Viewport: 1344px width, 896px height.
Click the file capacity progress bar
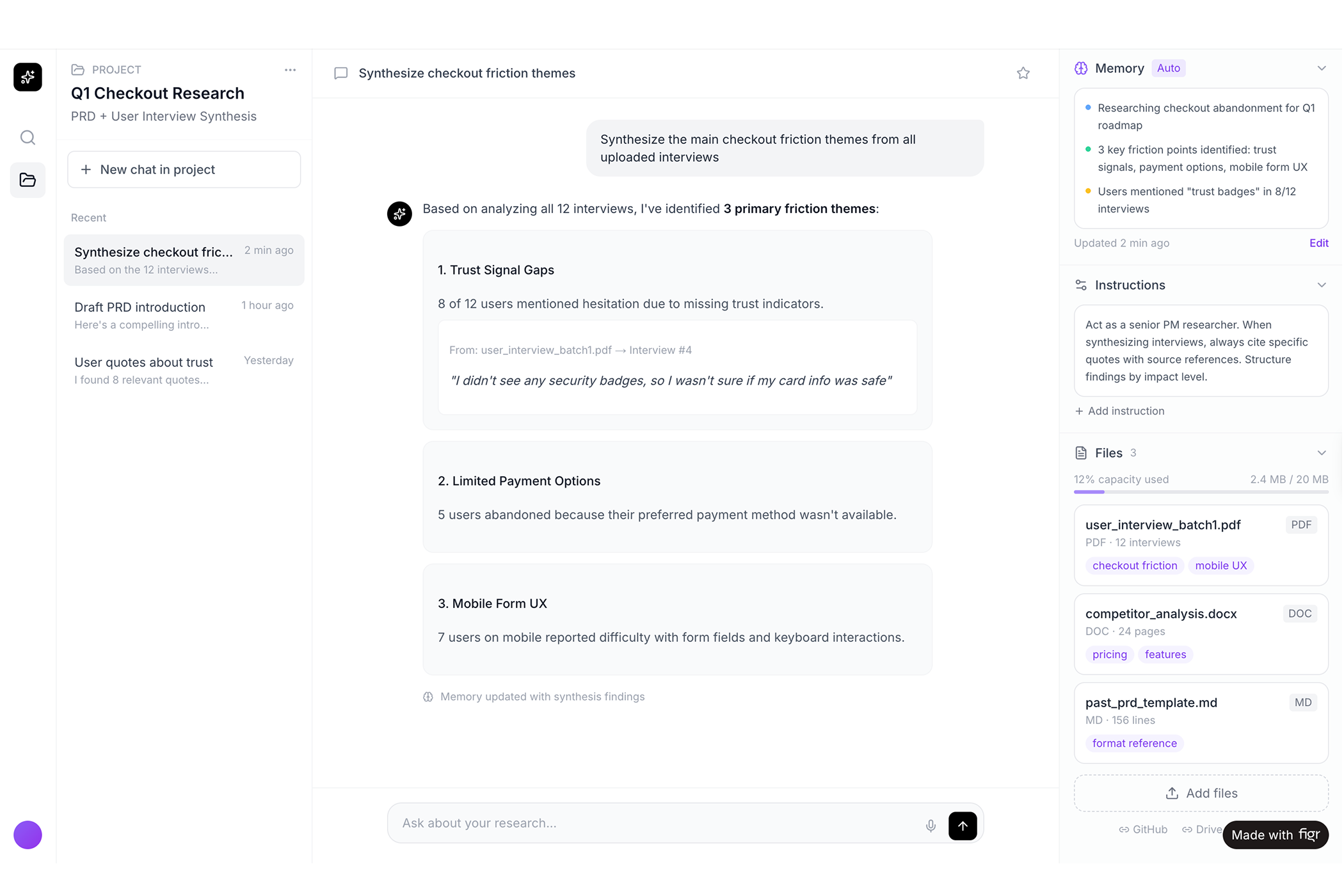click(1201, 492)
